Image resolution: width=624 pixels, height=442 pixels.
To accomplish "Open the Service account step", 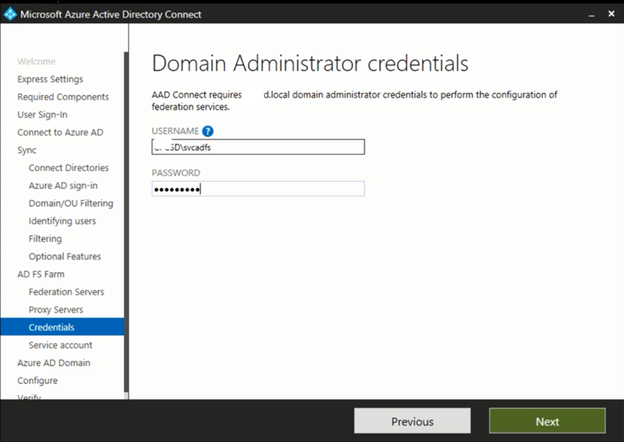I will point(60,345).
